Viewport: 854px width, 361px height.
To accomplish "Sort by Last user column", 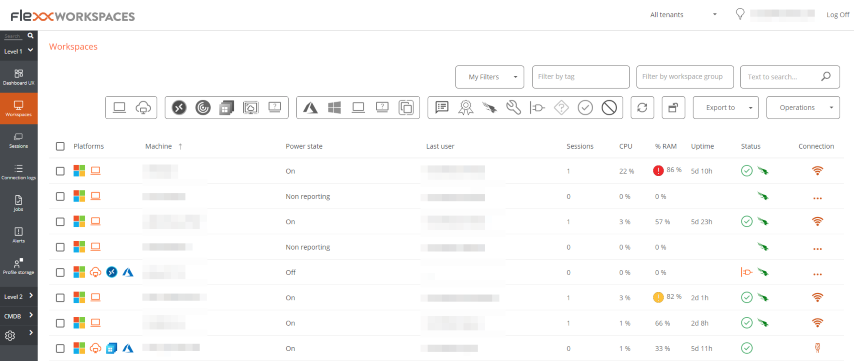I will (x=440, y=146).
